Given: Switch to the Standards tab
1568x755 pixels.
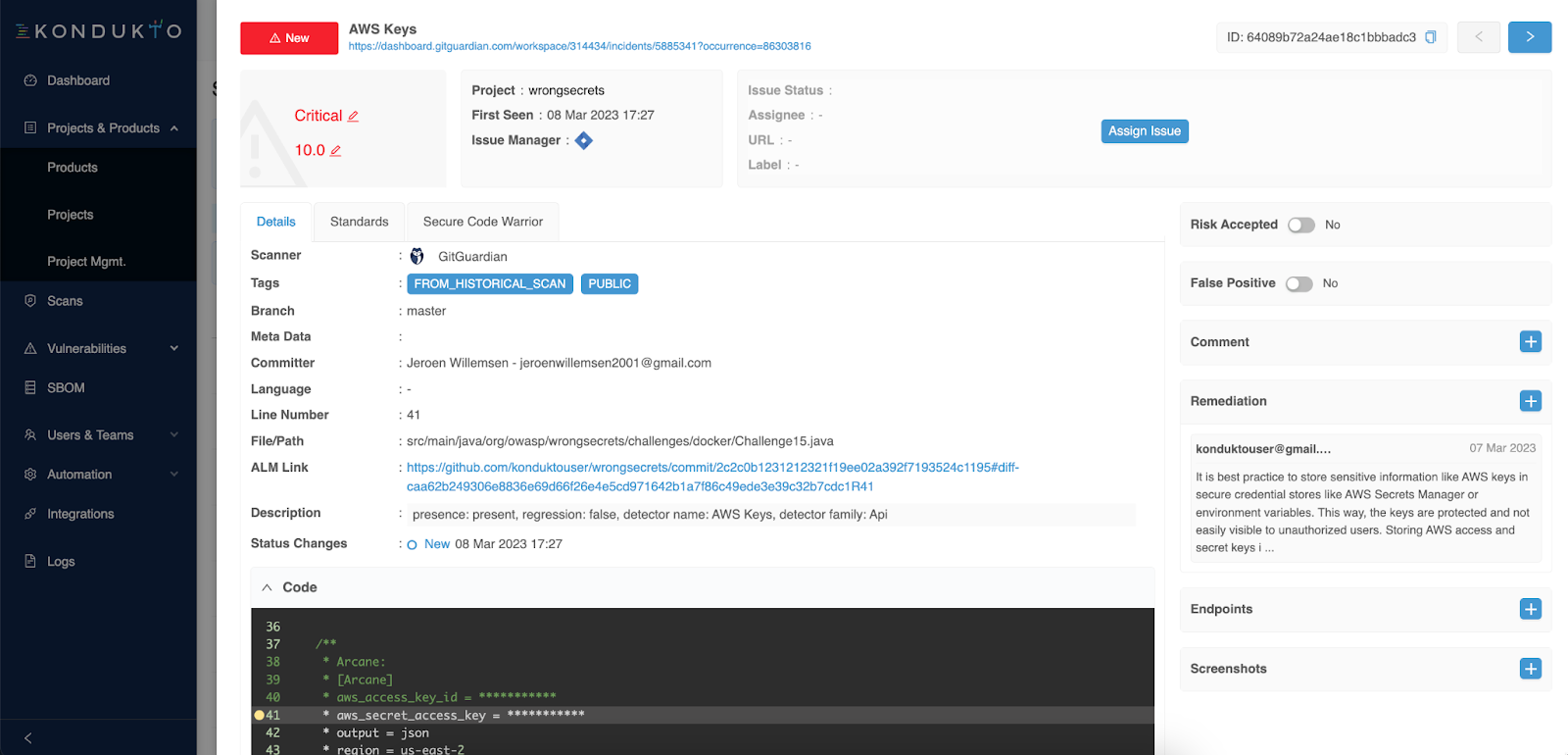Looking at the screenshot, I should (x=360, y=222).
